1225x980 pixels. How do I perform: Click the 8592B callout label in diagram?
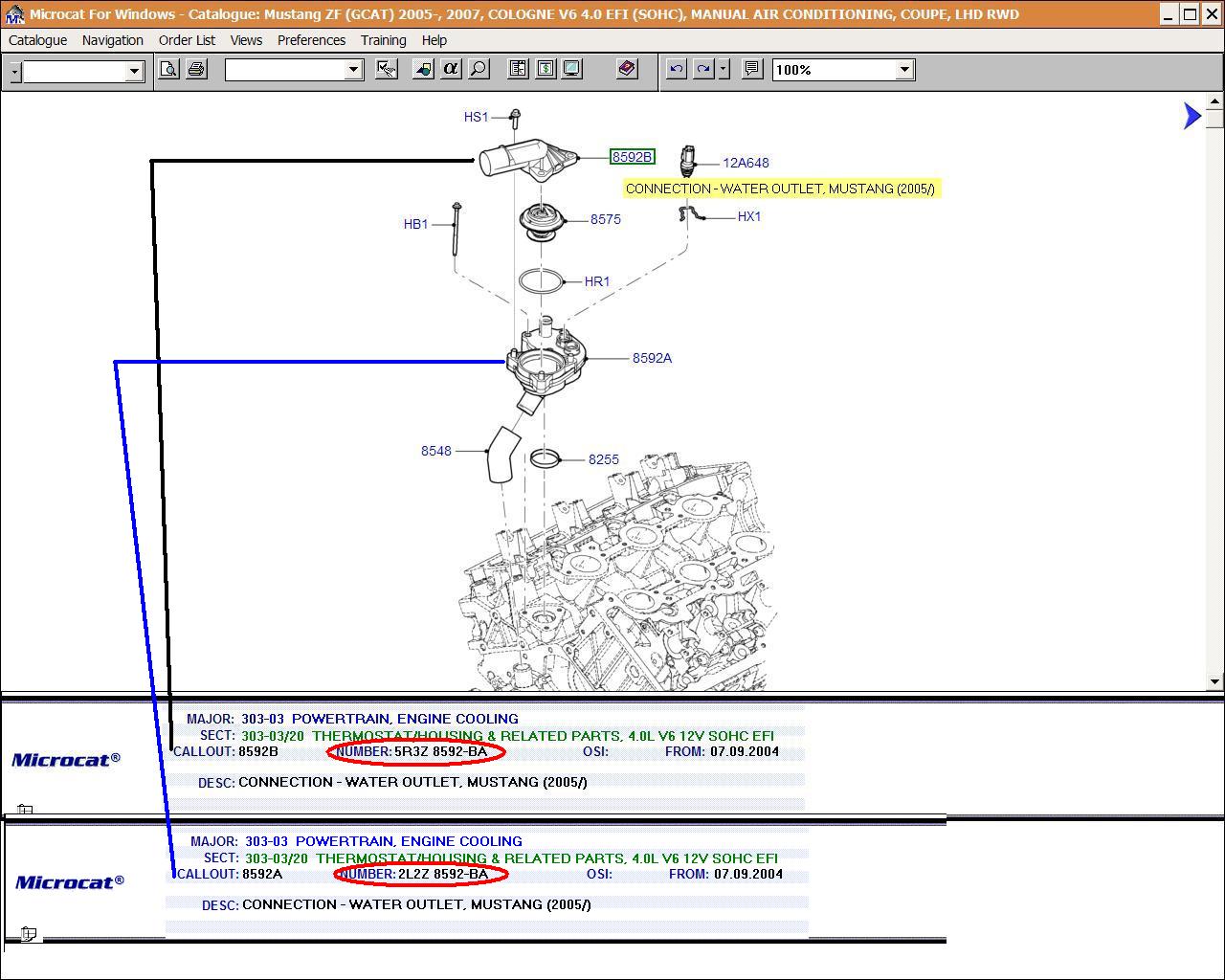[632, 157]
